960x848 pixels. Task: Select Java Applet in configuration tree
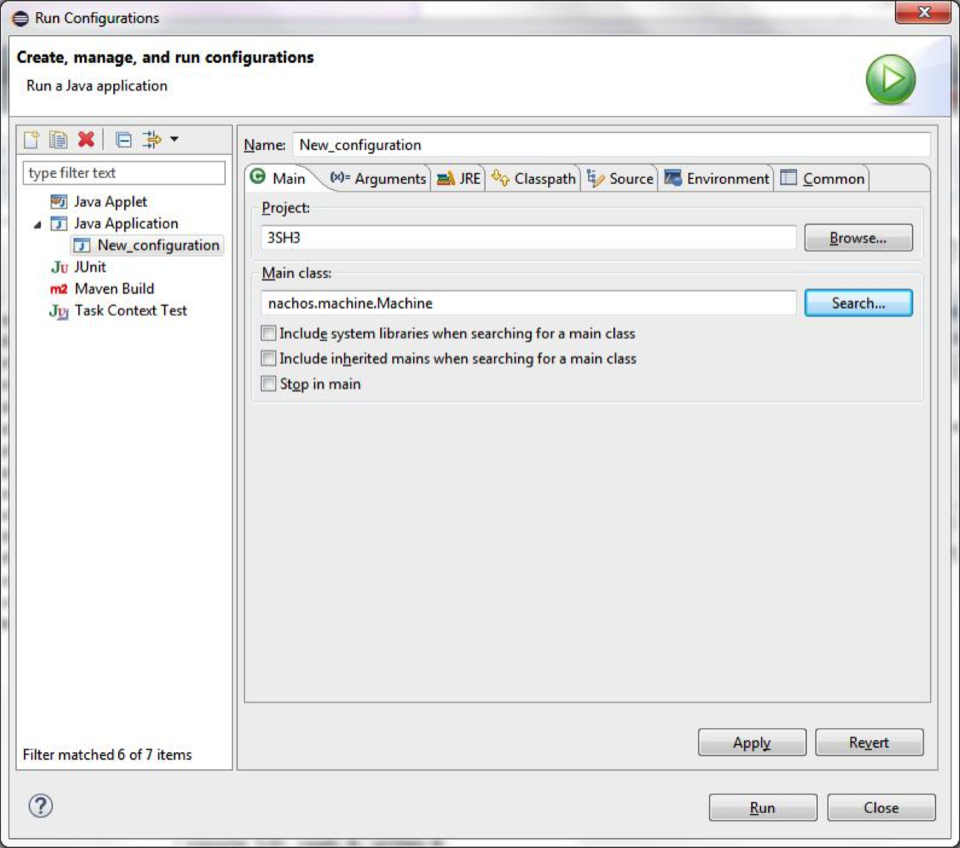(110, 202)
